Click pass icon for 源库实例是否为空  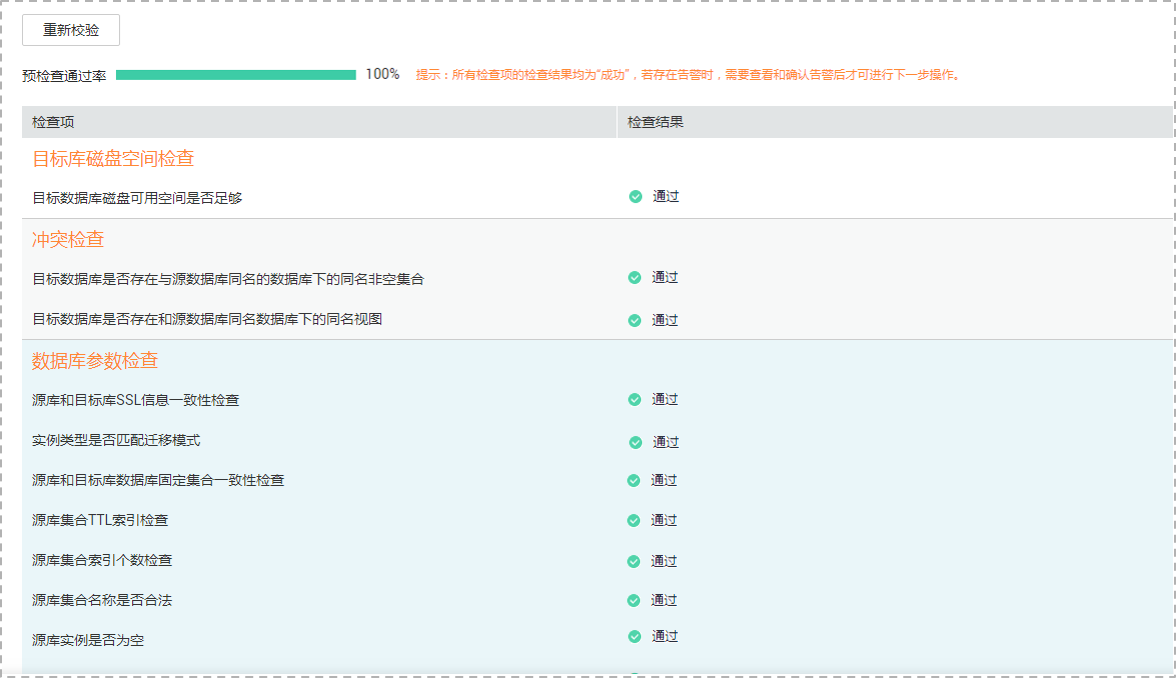(x=634, y=636)
